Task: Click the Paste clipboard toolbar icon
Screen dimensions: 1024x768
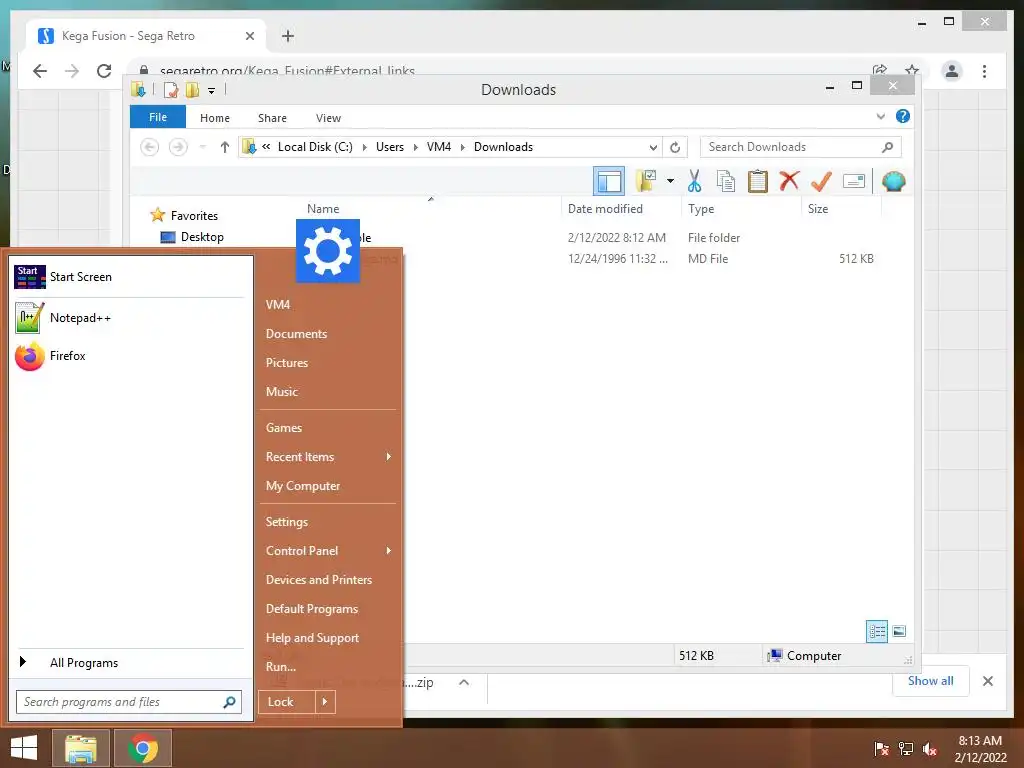Action: [758, 182]
